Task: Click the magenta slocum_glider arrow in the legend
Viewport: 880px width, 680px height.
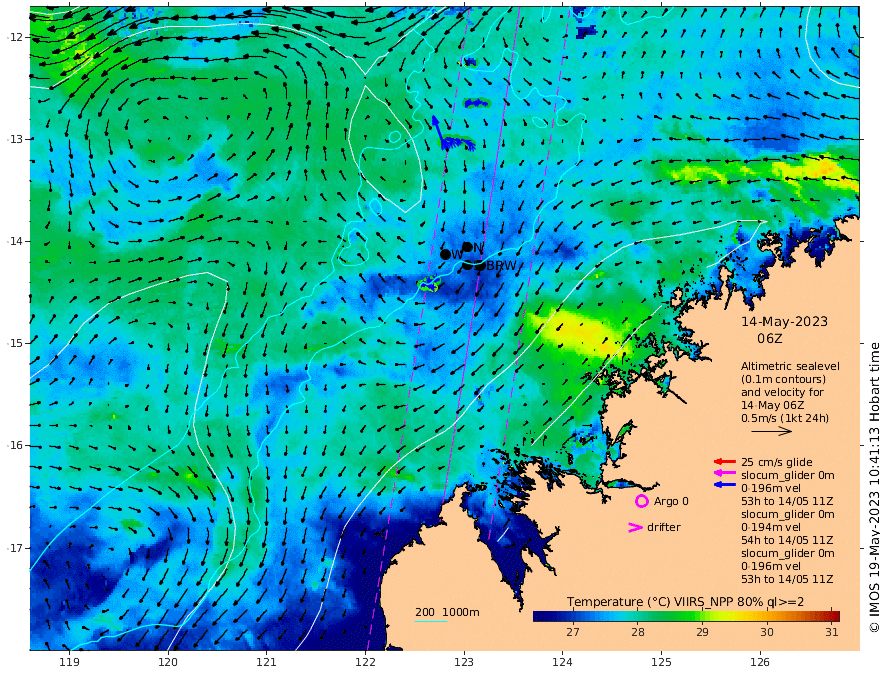Action: click(x=725, y=473)
